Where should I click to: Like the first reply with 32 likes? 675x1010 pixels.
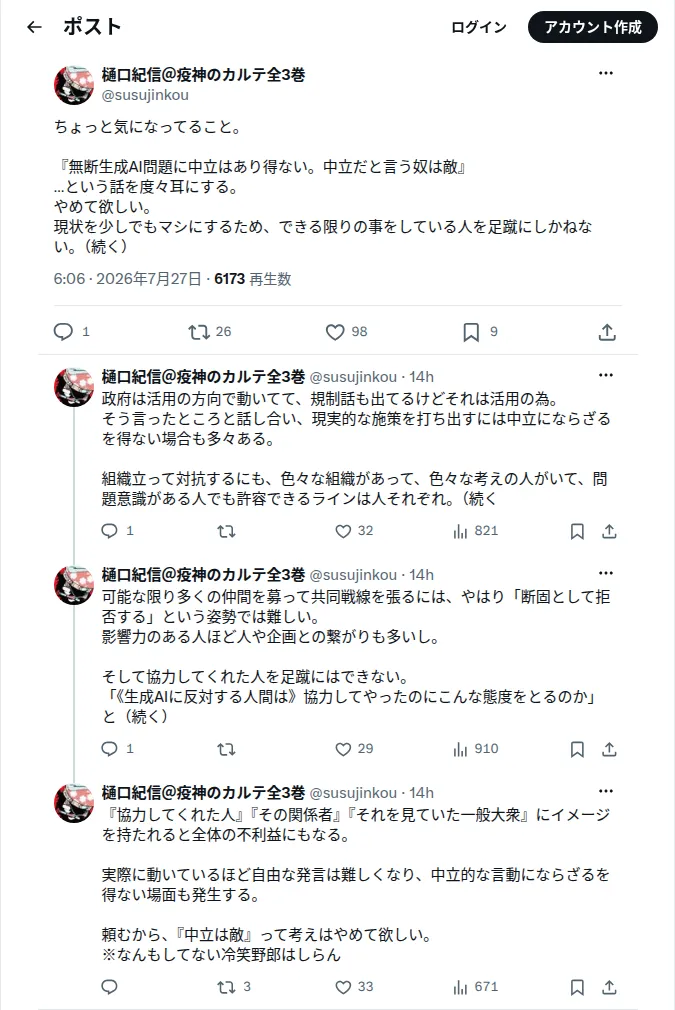click(343, 531)
